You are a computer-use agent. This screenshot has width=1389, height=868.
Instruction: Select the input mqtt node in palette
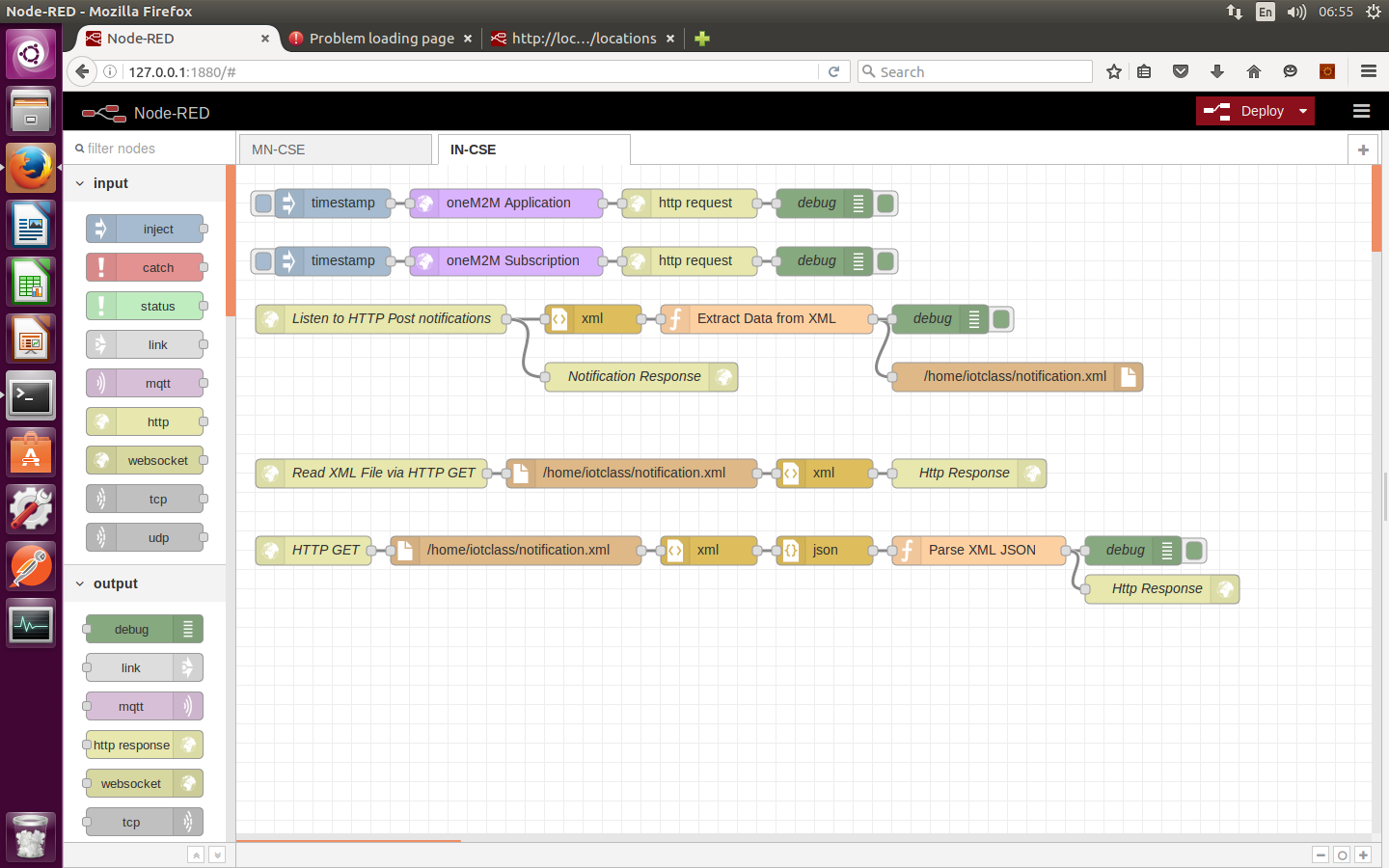point(145,383)
